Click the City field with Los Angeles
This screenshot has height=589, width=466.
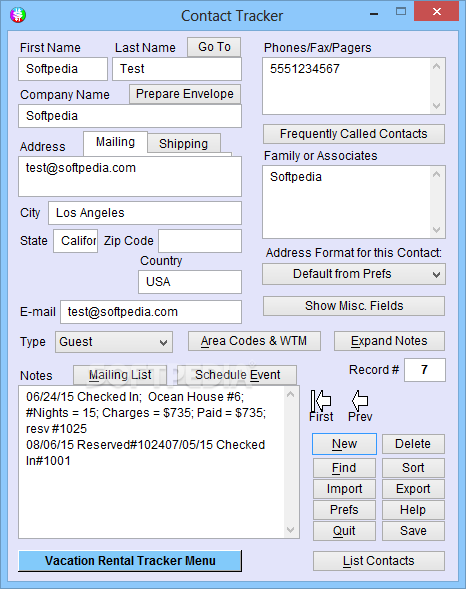pos(145,213)
